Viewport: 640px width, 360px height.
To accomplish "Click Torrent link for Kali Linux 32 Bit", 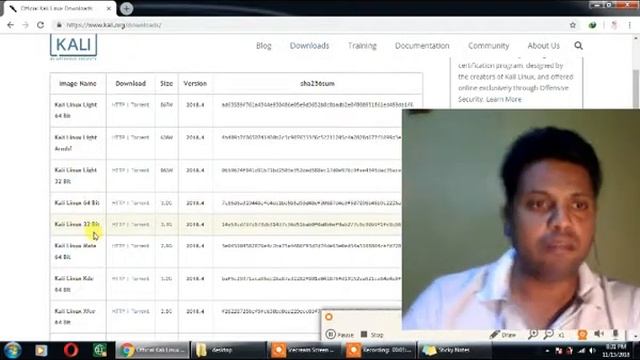I will (x=140, y=224).
